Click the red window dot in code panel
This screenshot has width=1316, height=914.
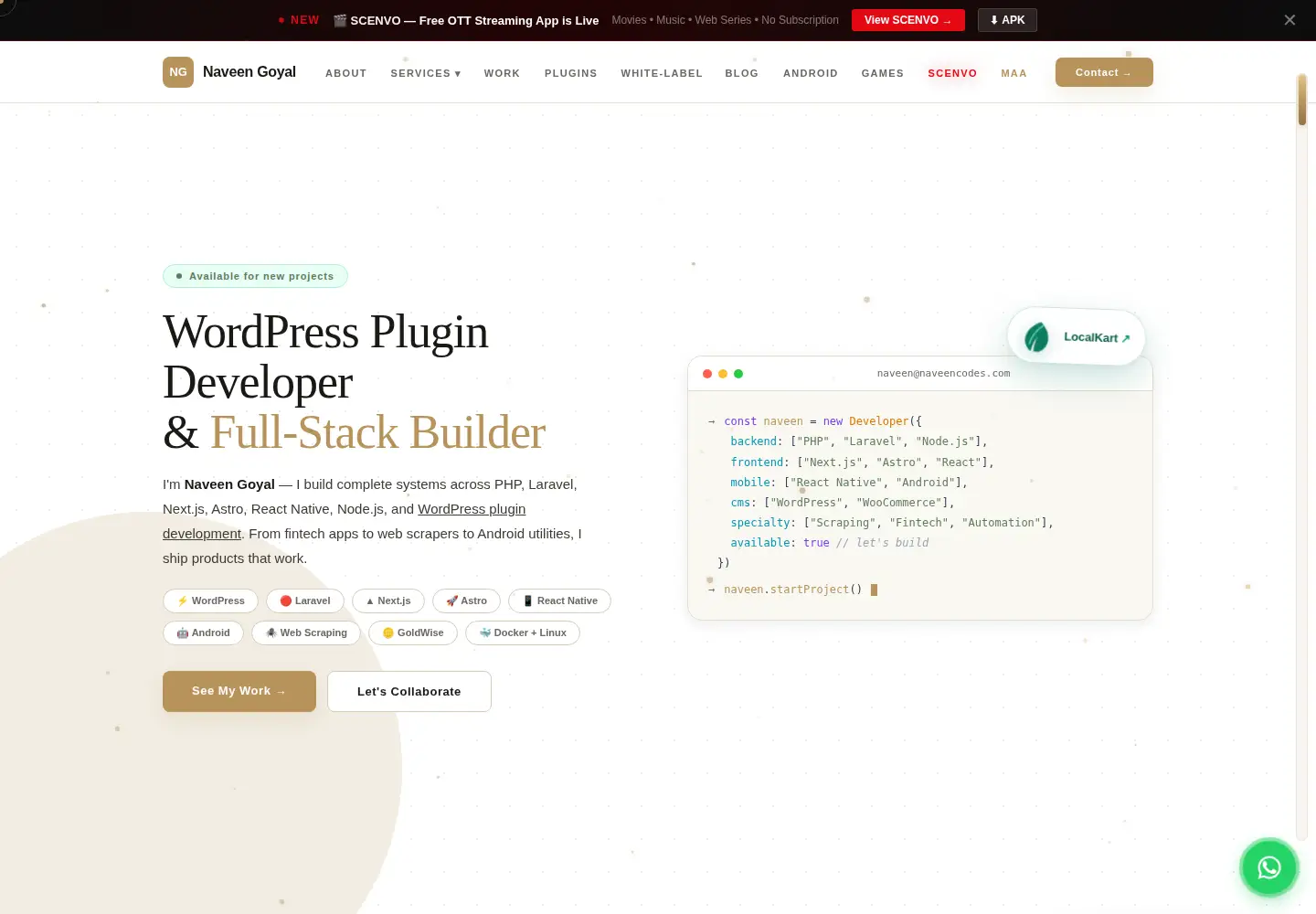tap(707, 374)
